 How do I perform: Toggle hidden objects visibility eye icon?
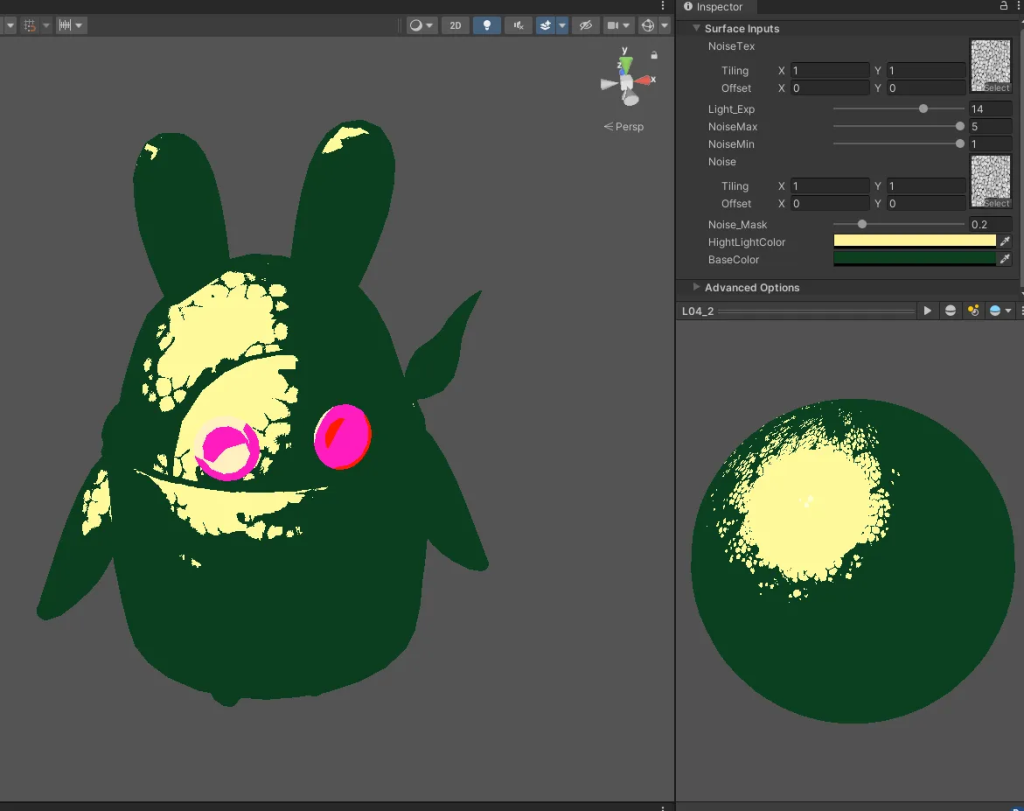pyautogui.click(x=587, y=25)
